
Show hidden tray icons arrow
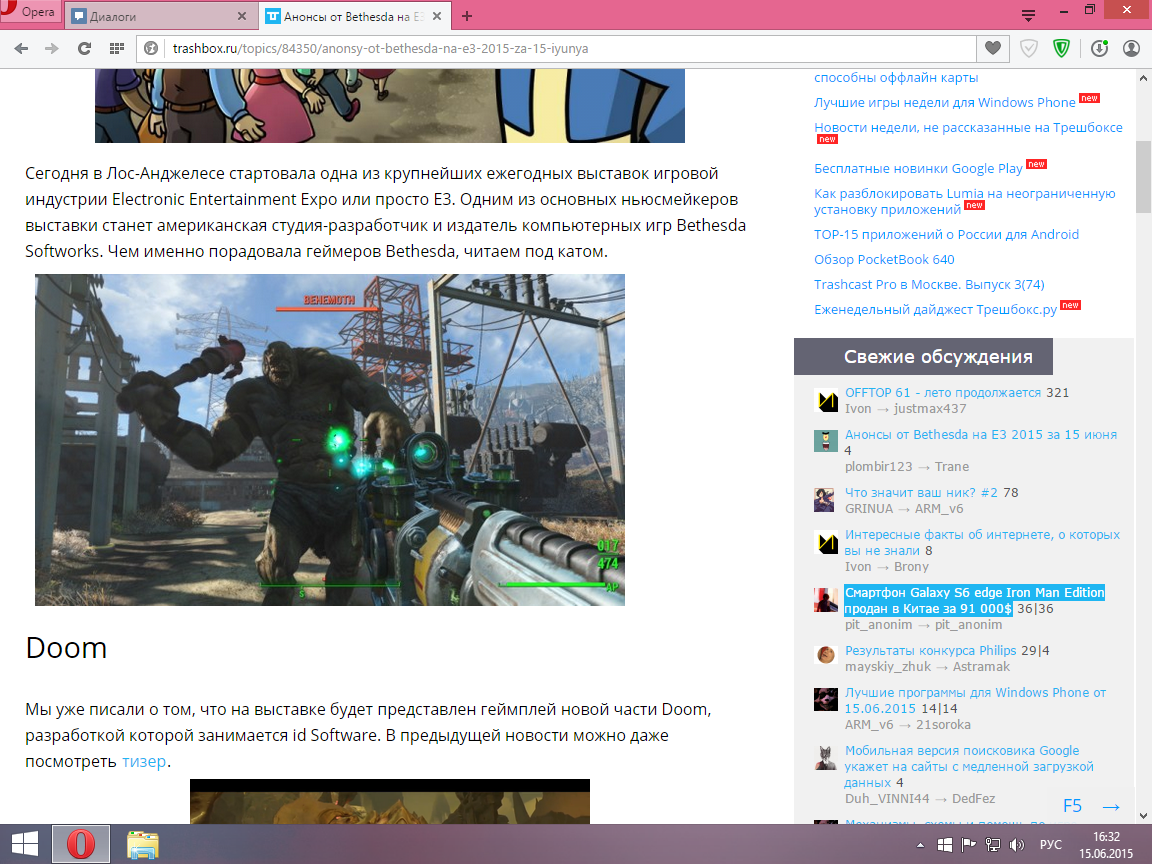tap(921, 846)
